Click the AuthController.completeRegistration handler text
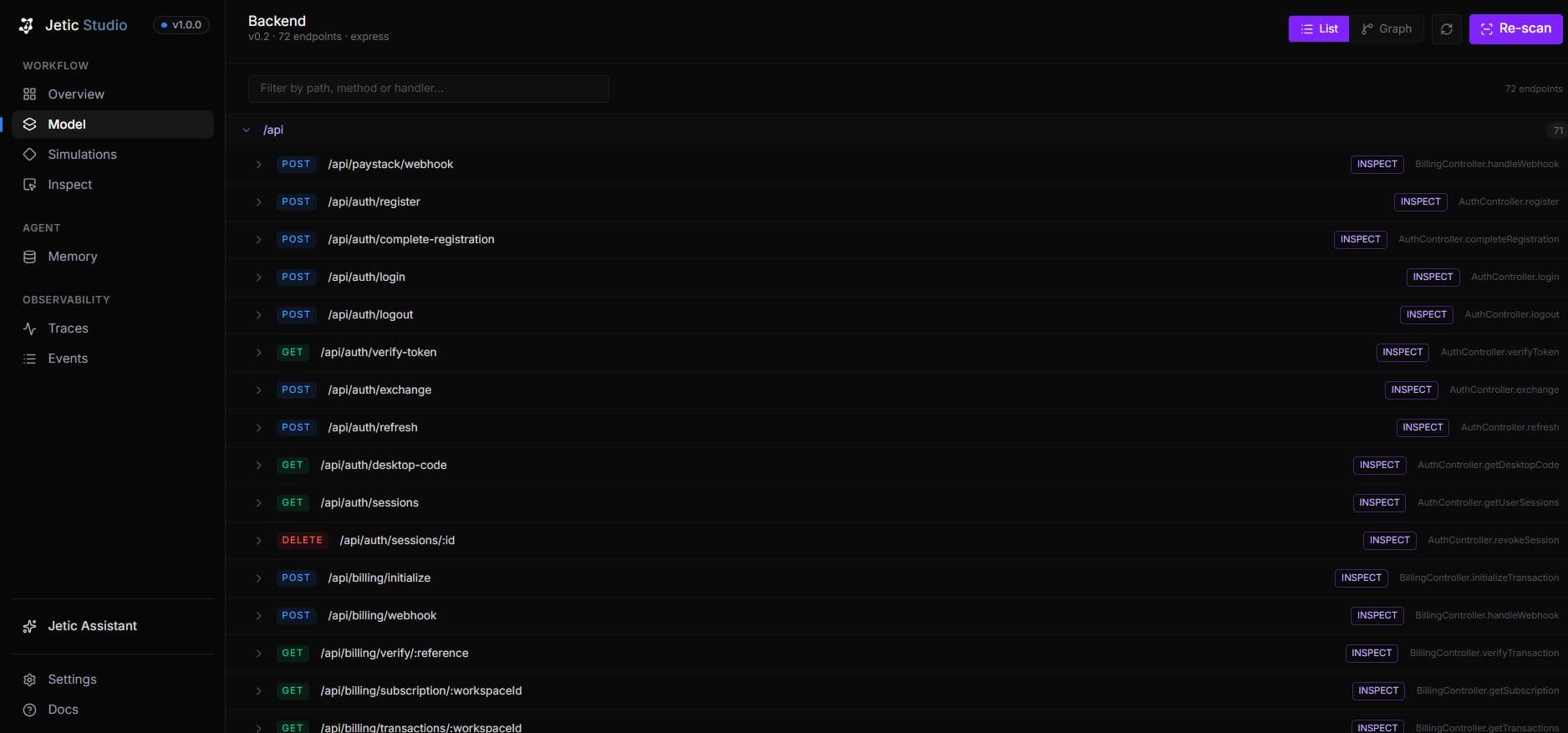This screenshot has height=733, width=1568. [x=1479, y=239]
